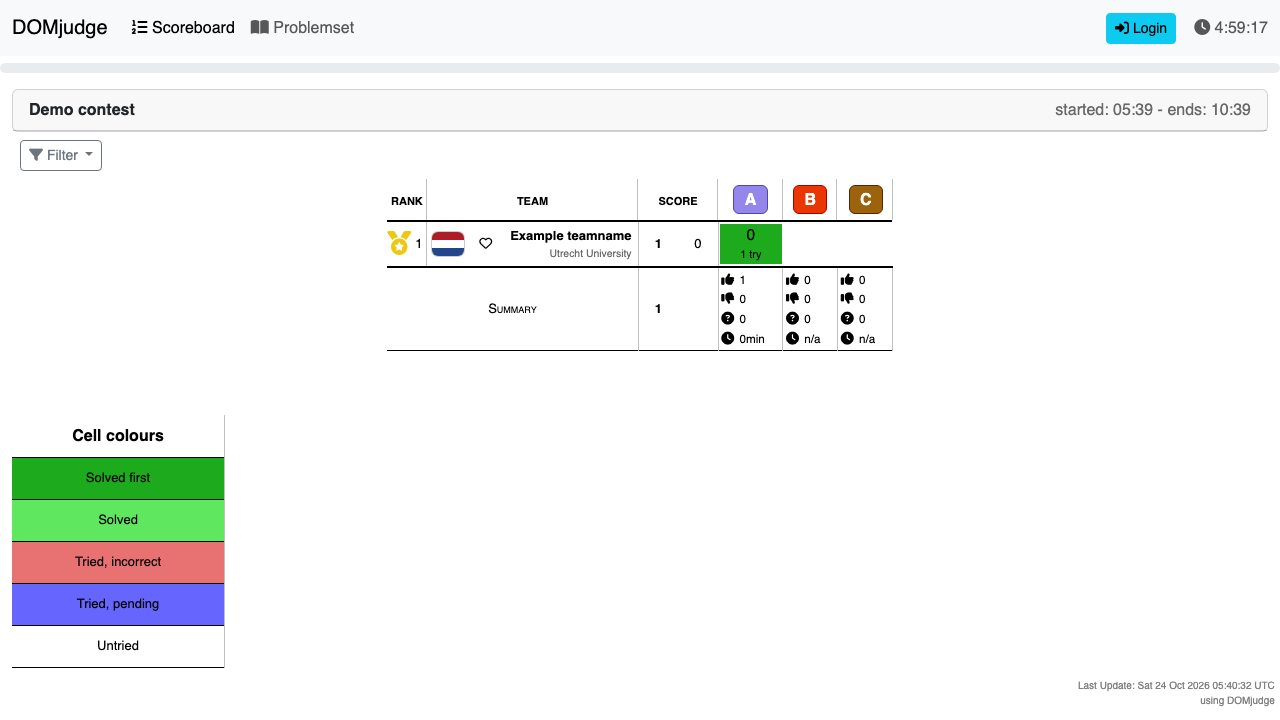
Task: Click the Tried, incorrect red swatch
Action: [x=118, y=562]
